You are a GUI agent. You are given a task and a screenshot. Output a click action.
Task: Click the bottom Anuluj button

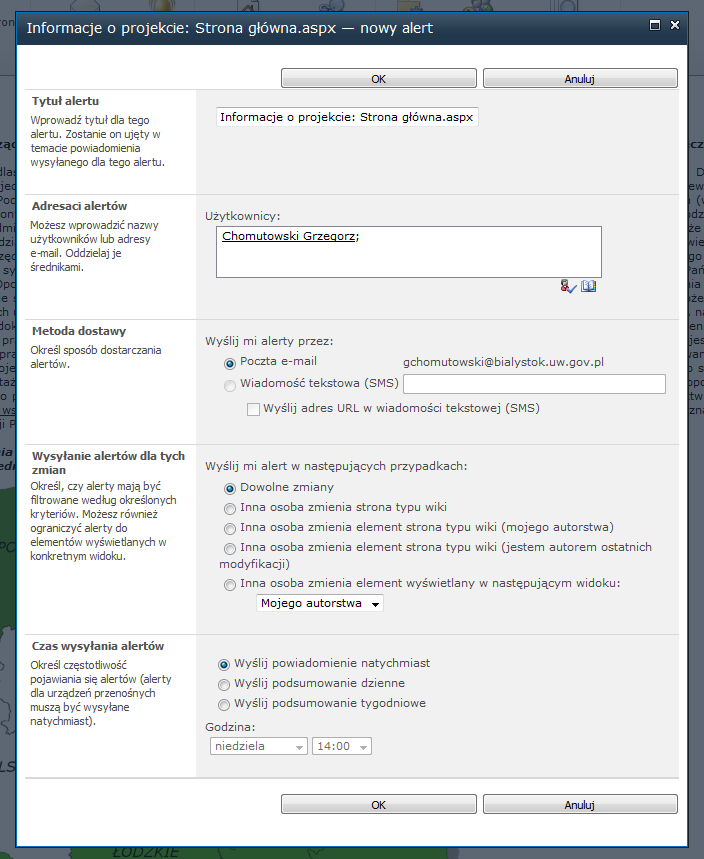(x=580, y=804)
